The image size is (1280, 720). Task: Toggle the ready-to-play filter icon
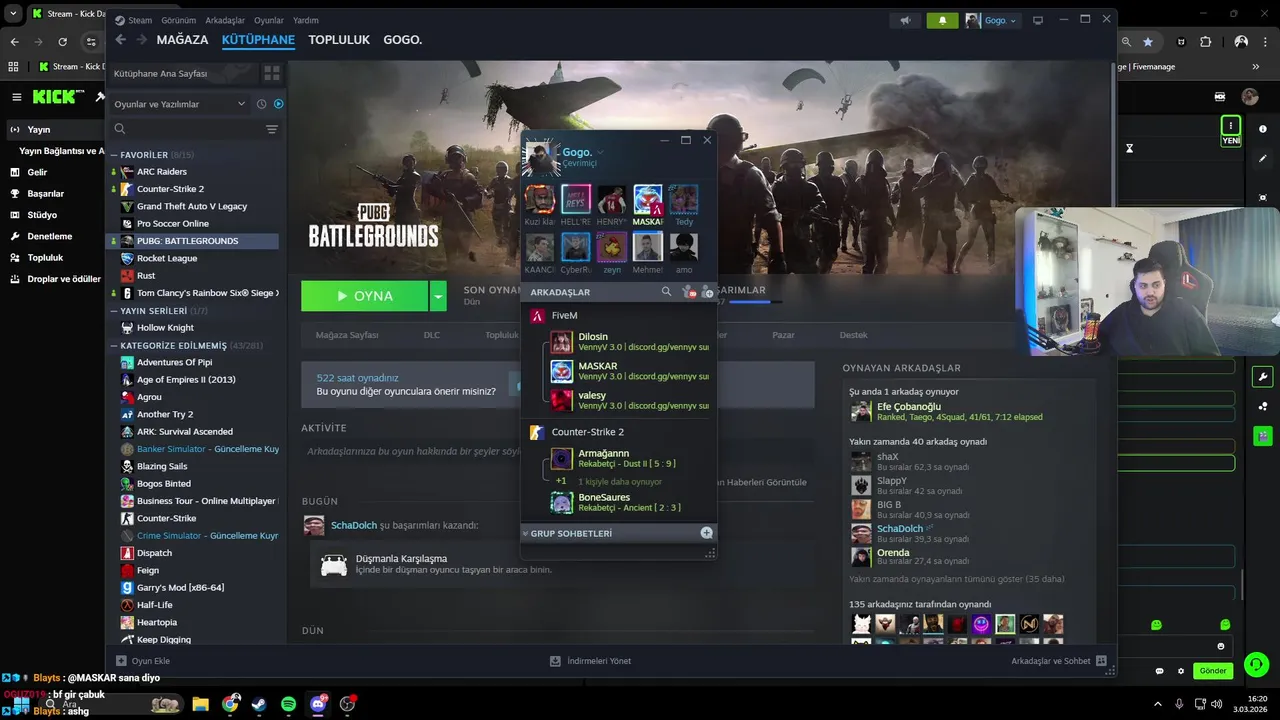[x=278, y=104]
